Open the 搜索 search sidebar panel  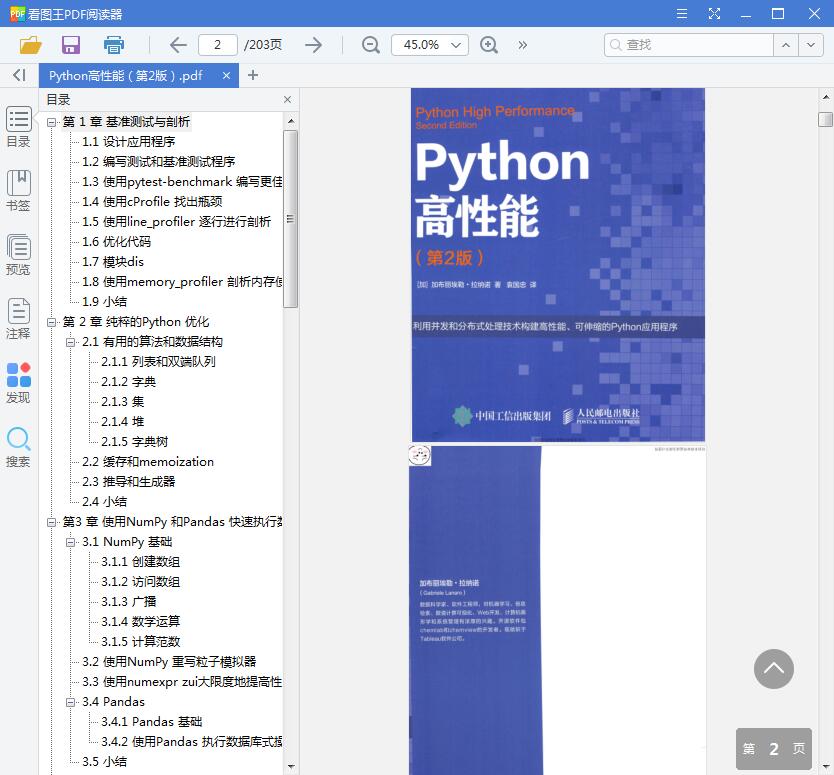point(18,446)
